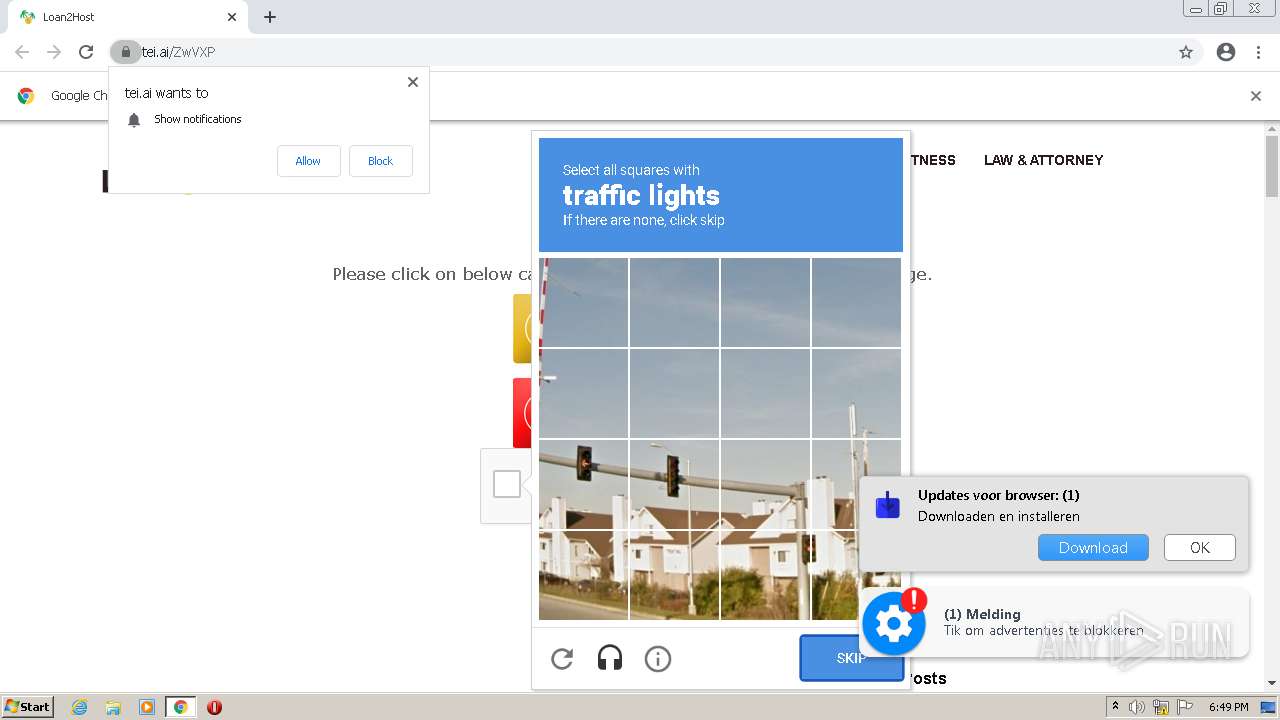Select captcha square with middle traffic light

coord(674,484)
